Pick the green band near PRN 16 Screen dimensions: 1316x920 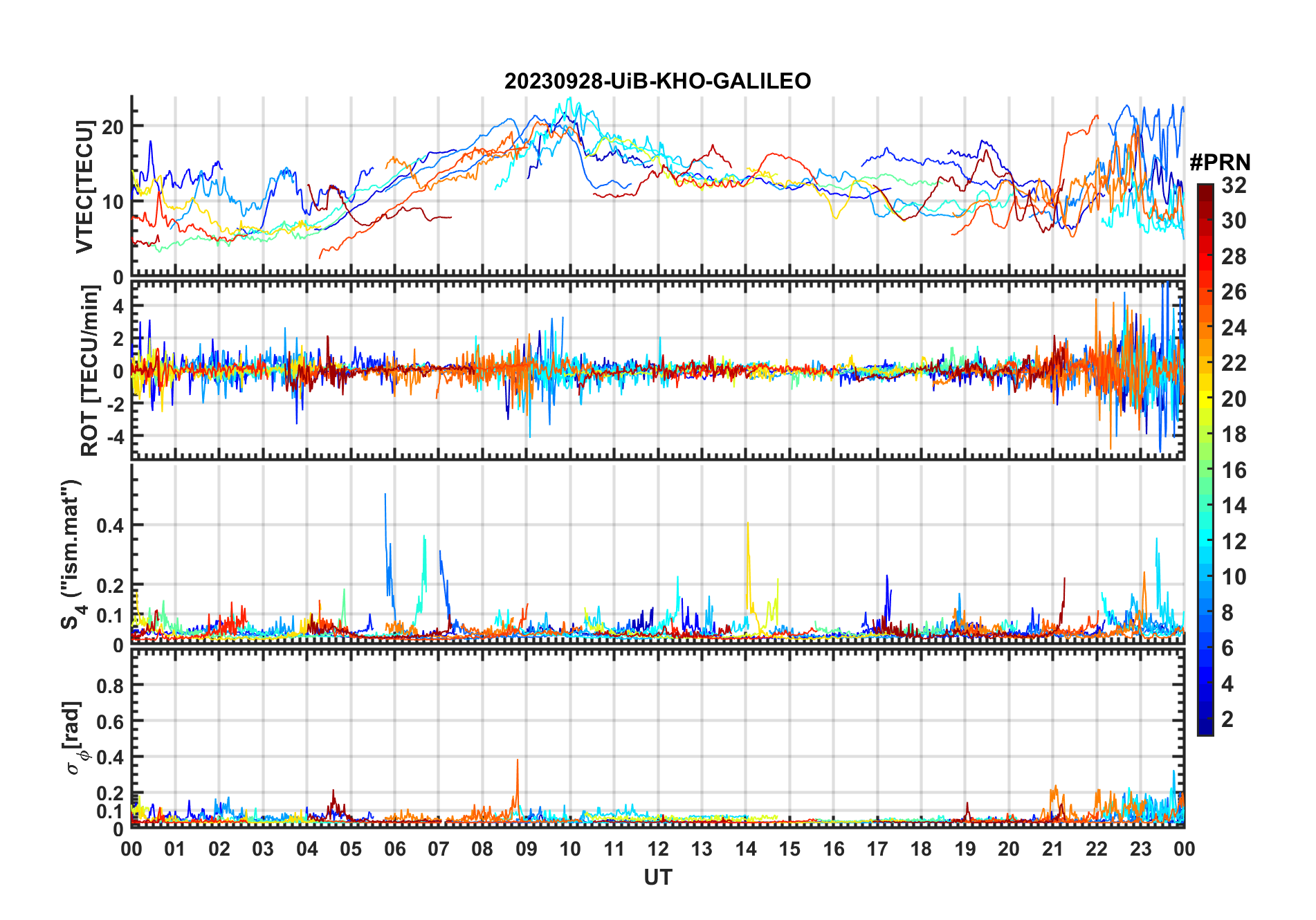pyautogui.click(x=1205, y=470)
